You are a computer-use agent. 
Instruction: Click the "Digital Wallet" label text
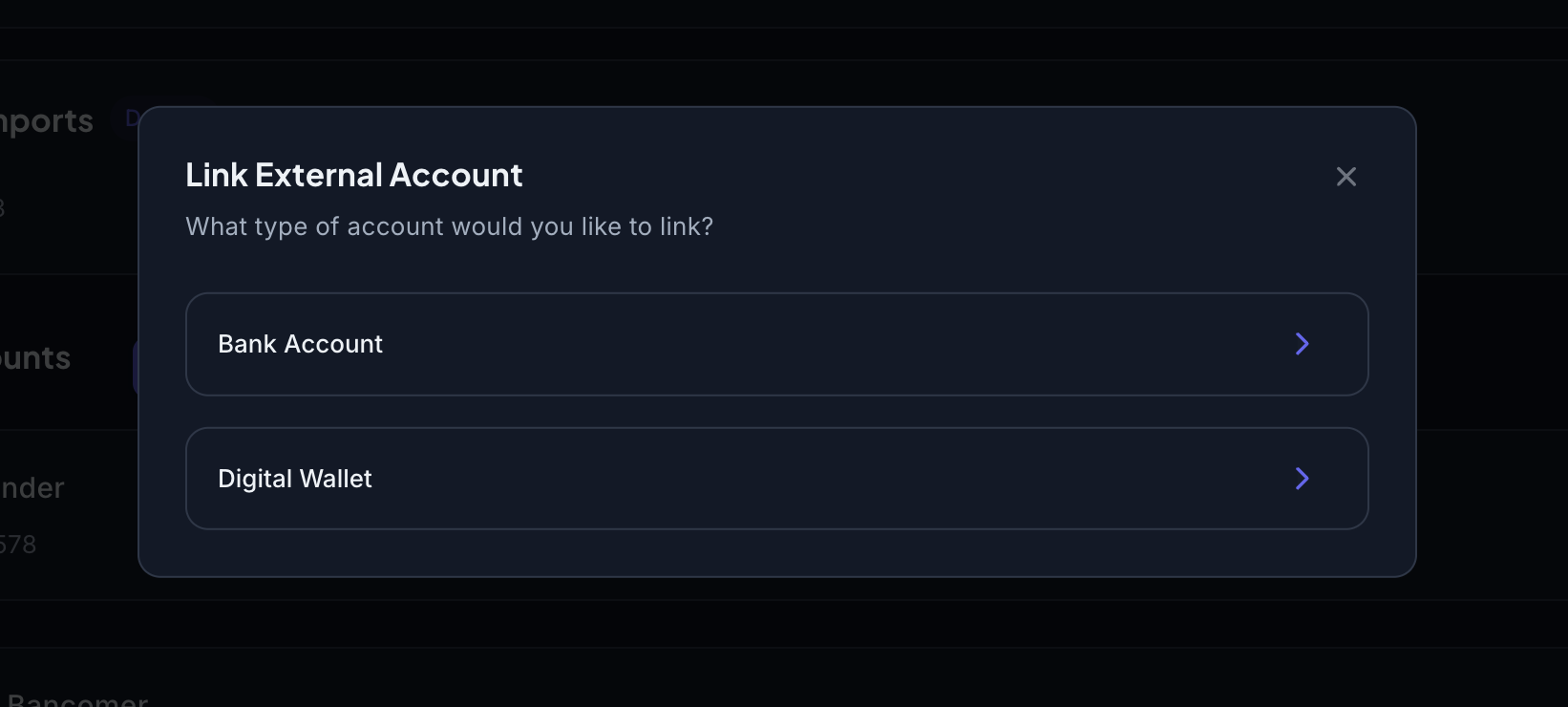pyautogui.click(x=294, y=479)
